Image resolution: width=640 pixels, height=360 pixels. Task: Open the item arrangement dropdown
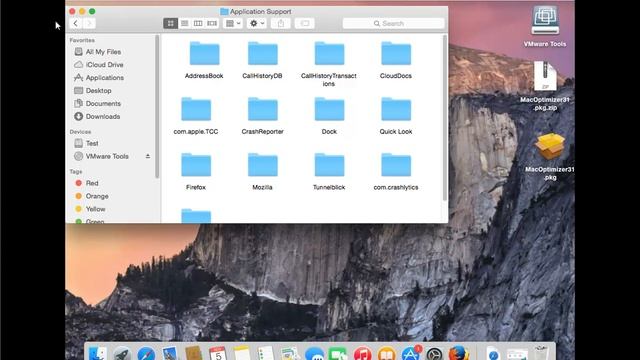pyautogui.click(x=233, y=23)
